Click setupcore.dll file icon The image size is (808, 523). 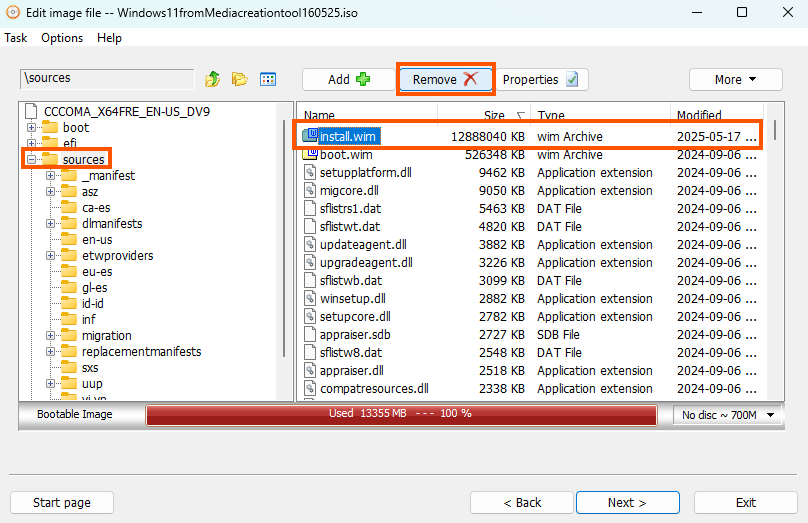(310, 316)
